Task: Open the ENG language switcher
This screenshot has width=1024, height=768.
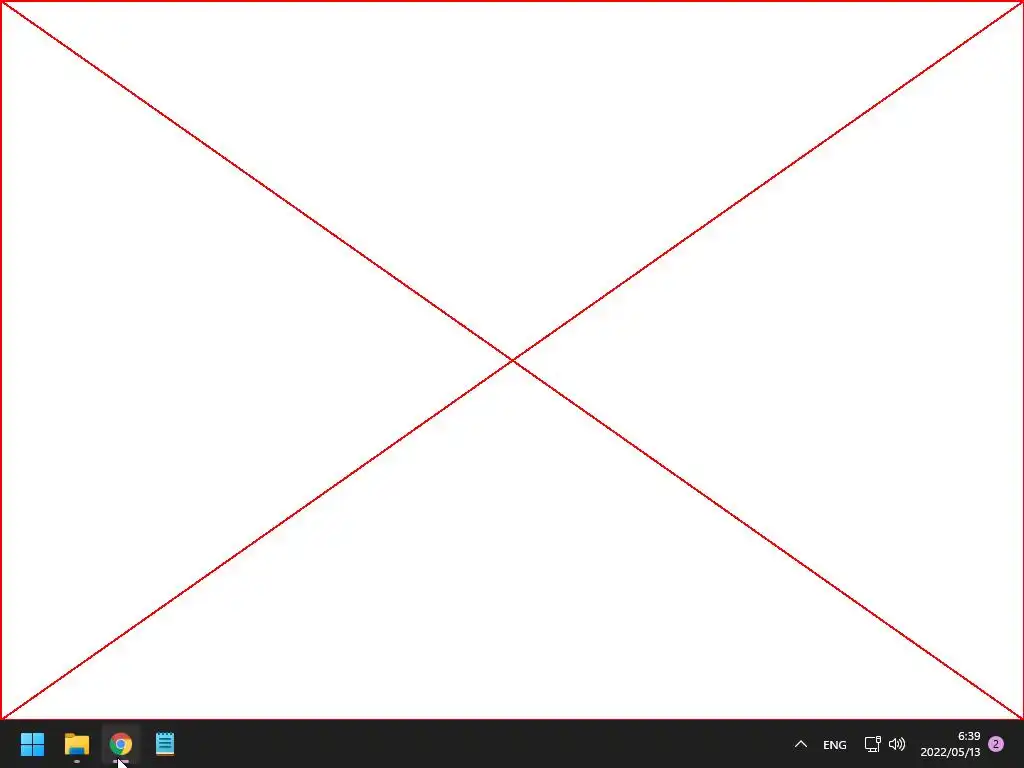Action: click(835, 744)
